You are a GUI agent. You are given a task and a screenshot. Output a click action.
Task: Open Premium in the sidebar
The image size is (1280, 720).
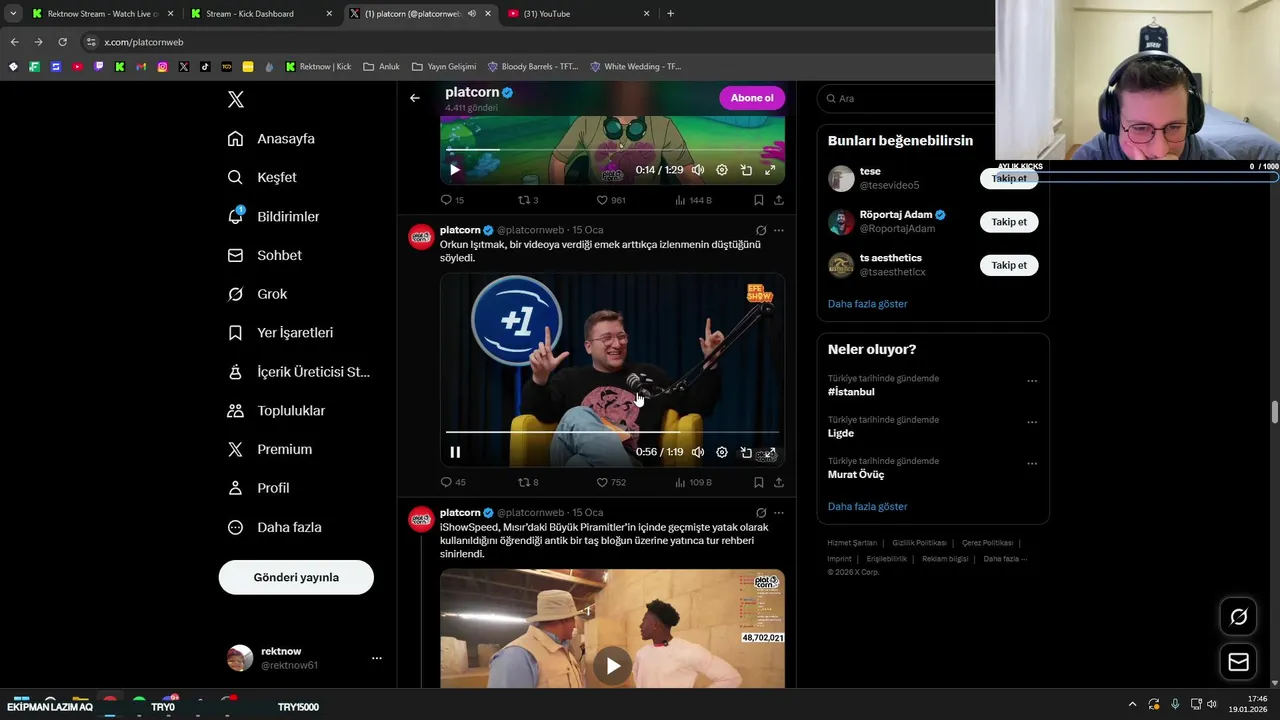click(269, 450)
